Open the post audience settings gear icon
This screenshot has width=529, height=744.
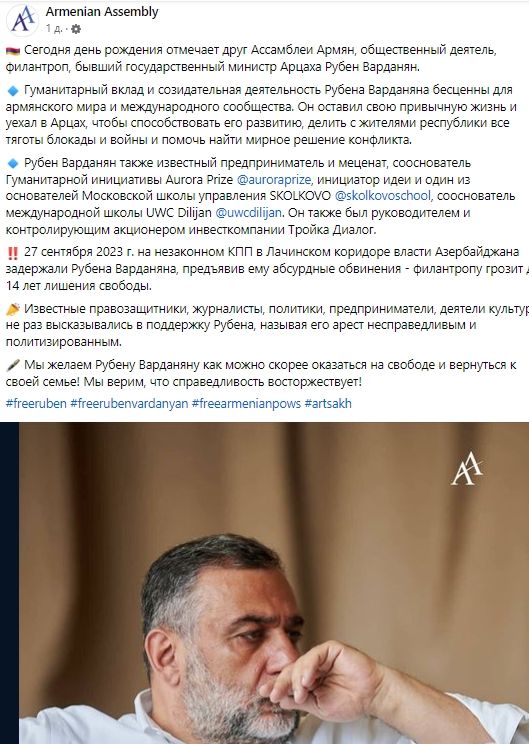75,29
